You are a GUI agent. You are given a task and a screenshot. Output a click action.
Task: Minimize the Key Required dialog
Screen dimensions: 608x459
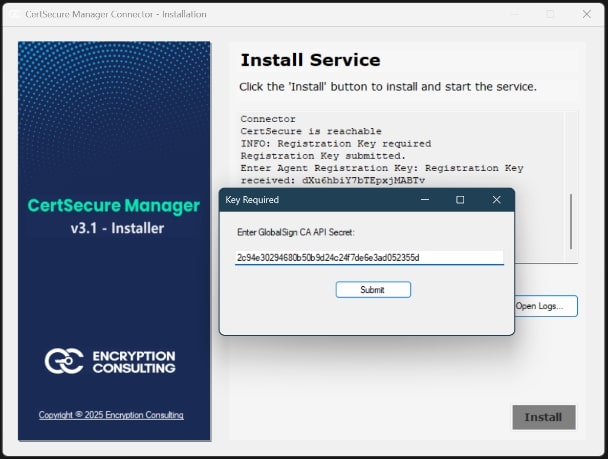pos(425,200)
